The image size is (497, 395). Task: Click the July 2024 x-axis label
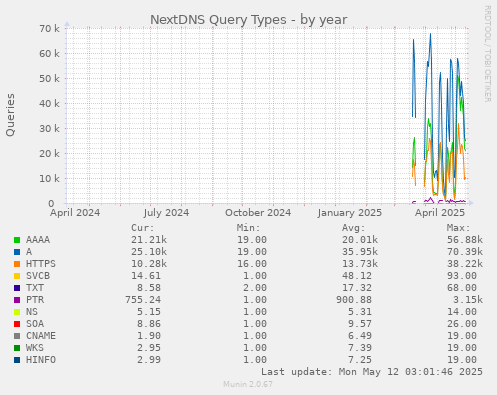(166, 213)
